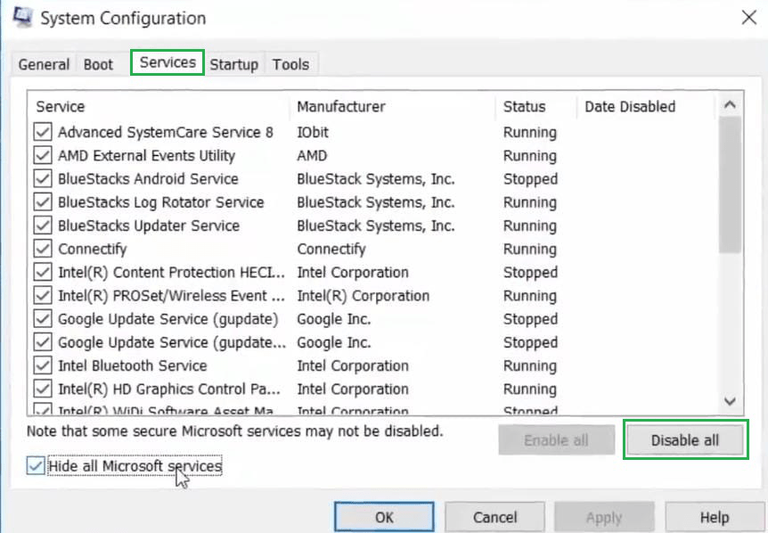Click the Disable all button
This screenshot has width=768, height=533.
click(x=685, y=440)
